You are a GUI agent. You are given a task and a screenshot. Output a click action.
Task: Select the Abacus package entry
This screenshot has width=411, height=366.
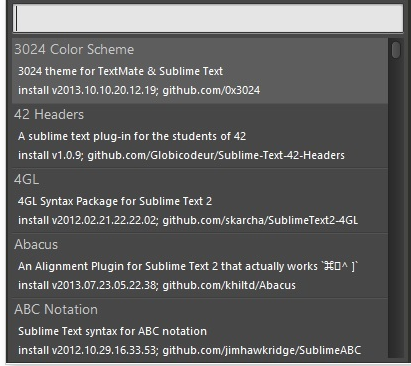pyautogui.click(x=200, y=265)
